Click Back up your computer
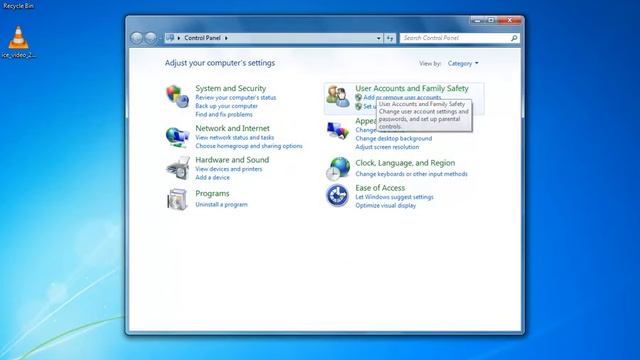This screenshot has height=360, width=640. coord(227,106)
